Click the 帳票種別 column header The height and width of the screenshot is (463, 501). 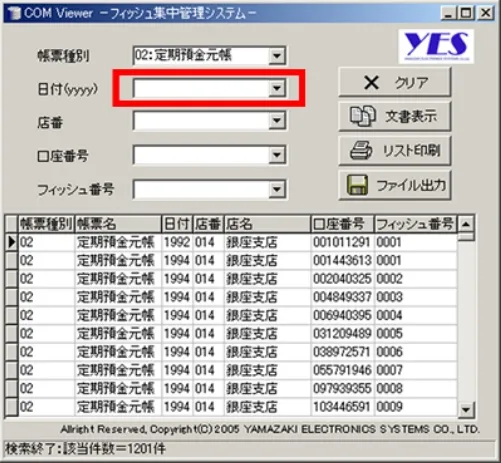pos(46,224)
